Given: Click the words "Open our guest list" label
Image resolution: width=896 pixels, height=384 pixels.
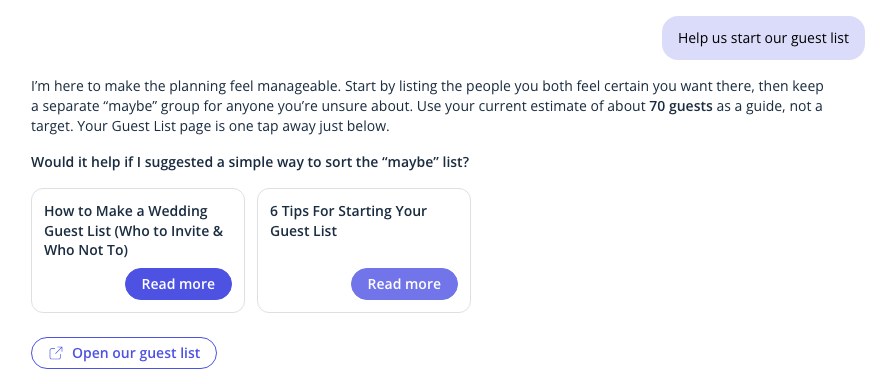Looking at the screenshot, I should click(x=136, y=353).
